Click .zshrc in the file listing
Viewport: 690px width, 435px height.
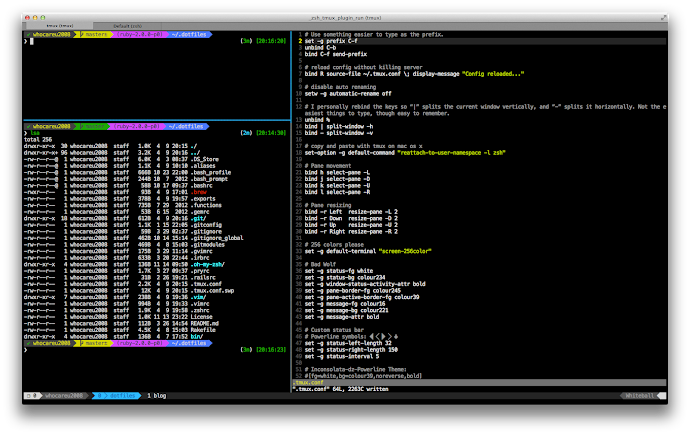(x=200, y=311)
